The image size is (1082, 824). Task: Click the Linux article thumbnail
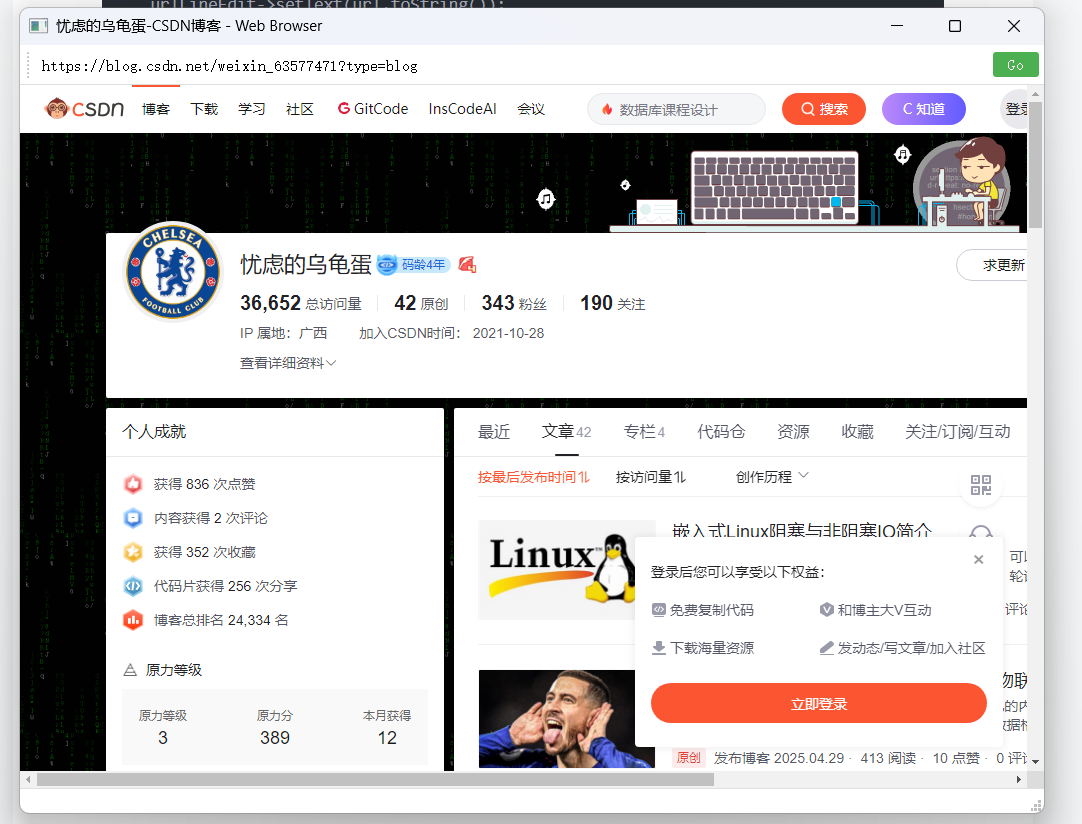557,570
